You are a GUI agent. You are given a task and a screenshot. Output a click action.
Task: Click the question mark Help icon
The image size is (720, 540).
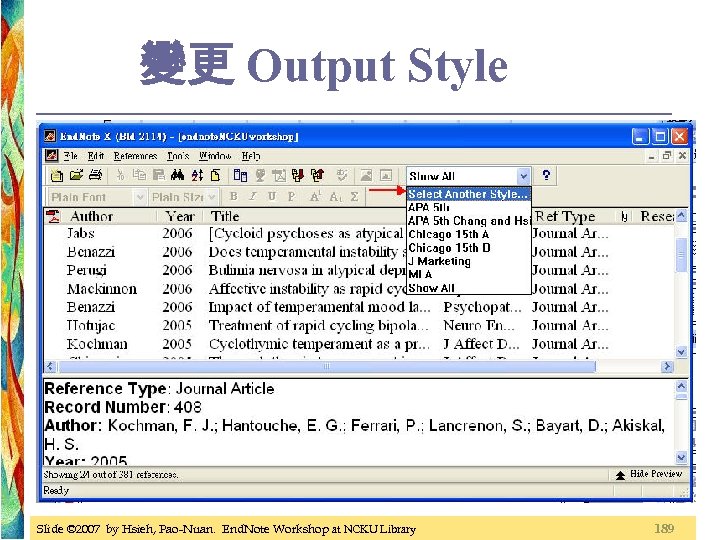tap(546, 175)
